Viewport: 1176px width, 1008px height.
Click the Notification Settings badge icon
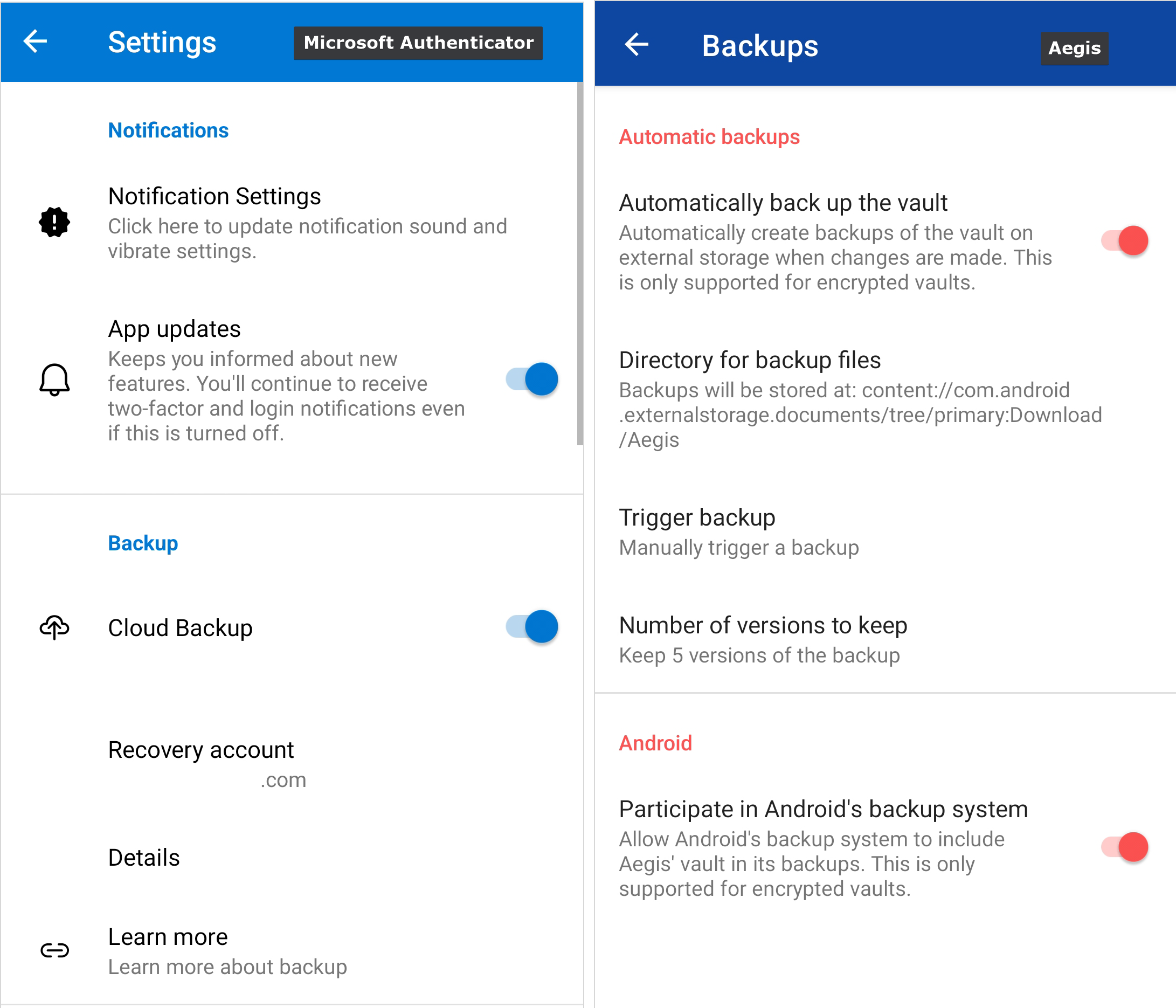54,222
